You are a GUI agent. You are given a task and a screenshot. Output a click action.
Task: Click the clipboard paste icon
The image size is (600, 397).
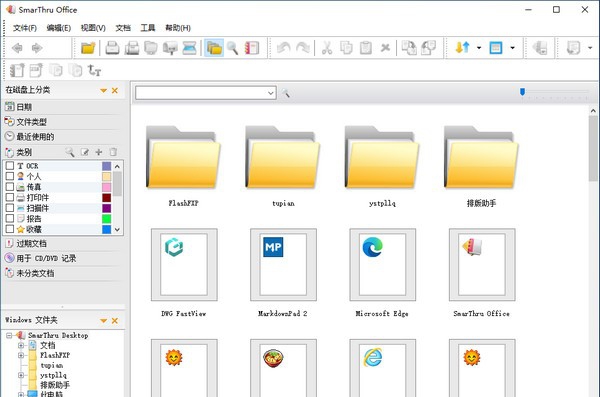(x=366, y=48)
